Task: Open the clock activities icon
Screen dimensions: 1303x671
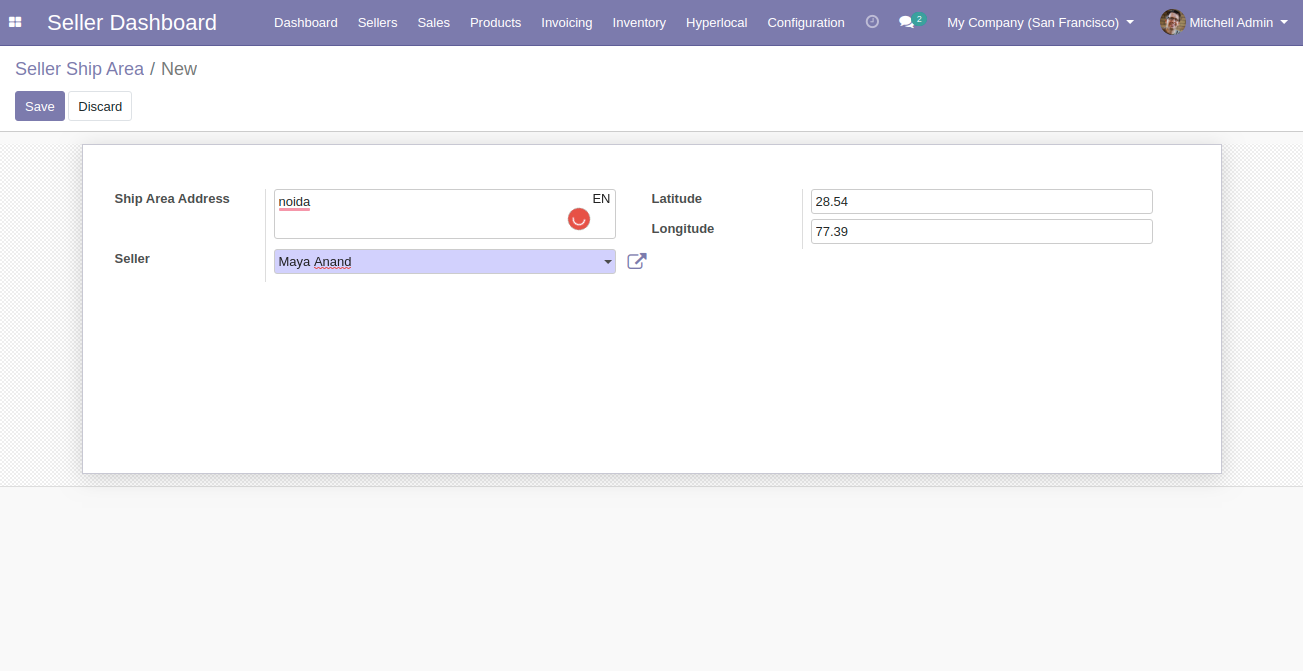Action: click(872, 21)
